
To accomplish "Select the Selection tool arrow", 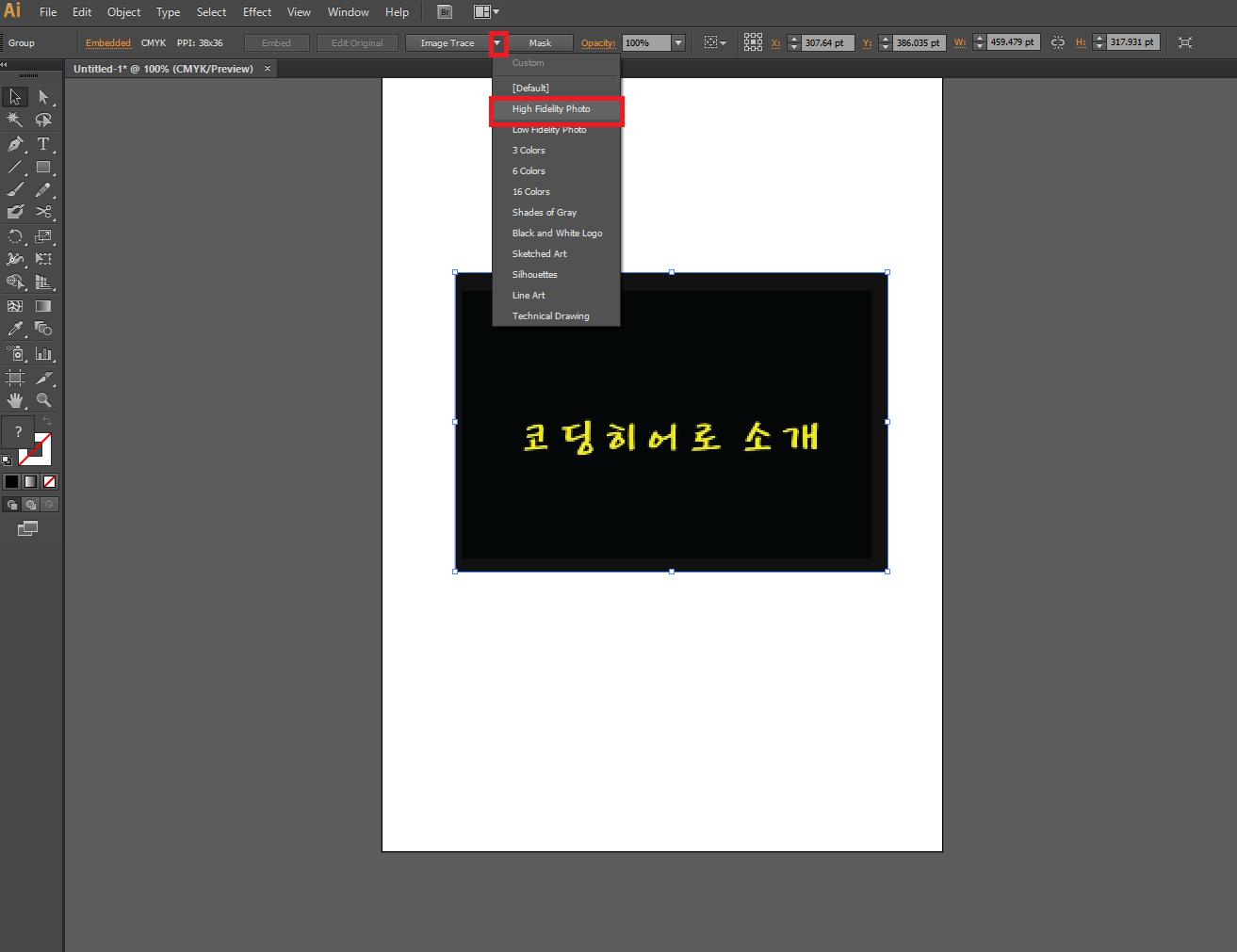I will click(15, 97).
